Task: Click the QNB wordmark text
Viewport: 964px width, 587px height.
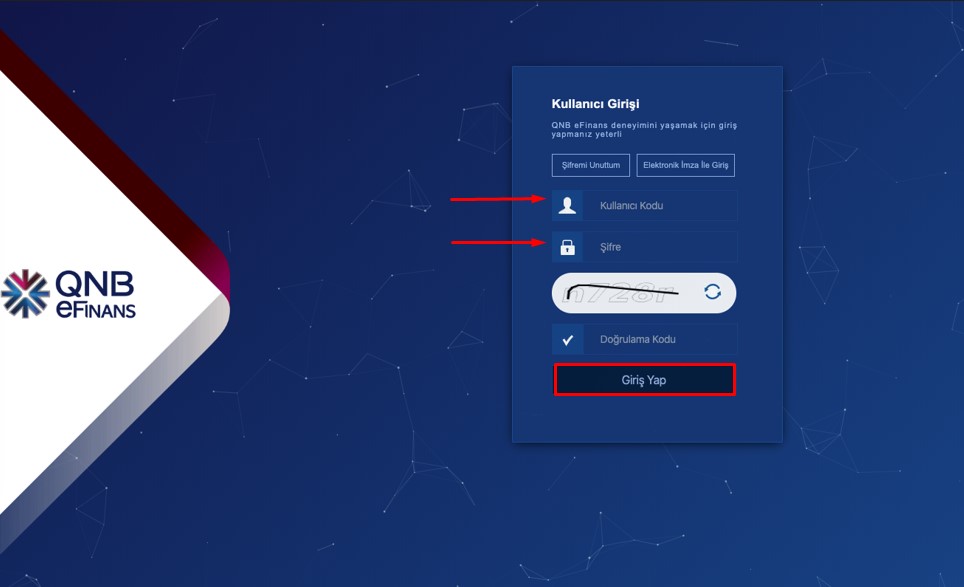Action: pos(95,283)
